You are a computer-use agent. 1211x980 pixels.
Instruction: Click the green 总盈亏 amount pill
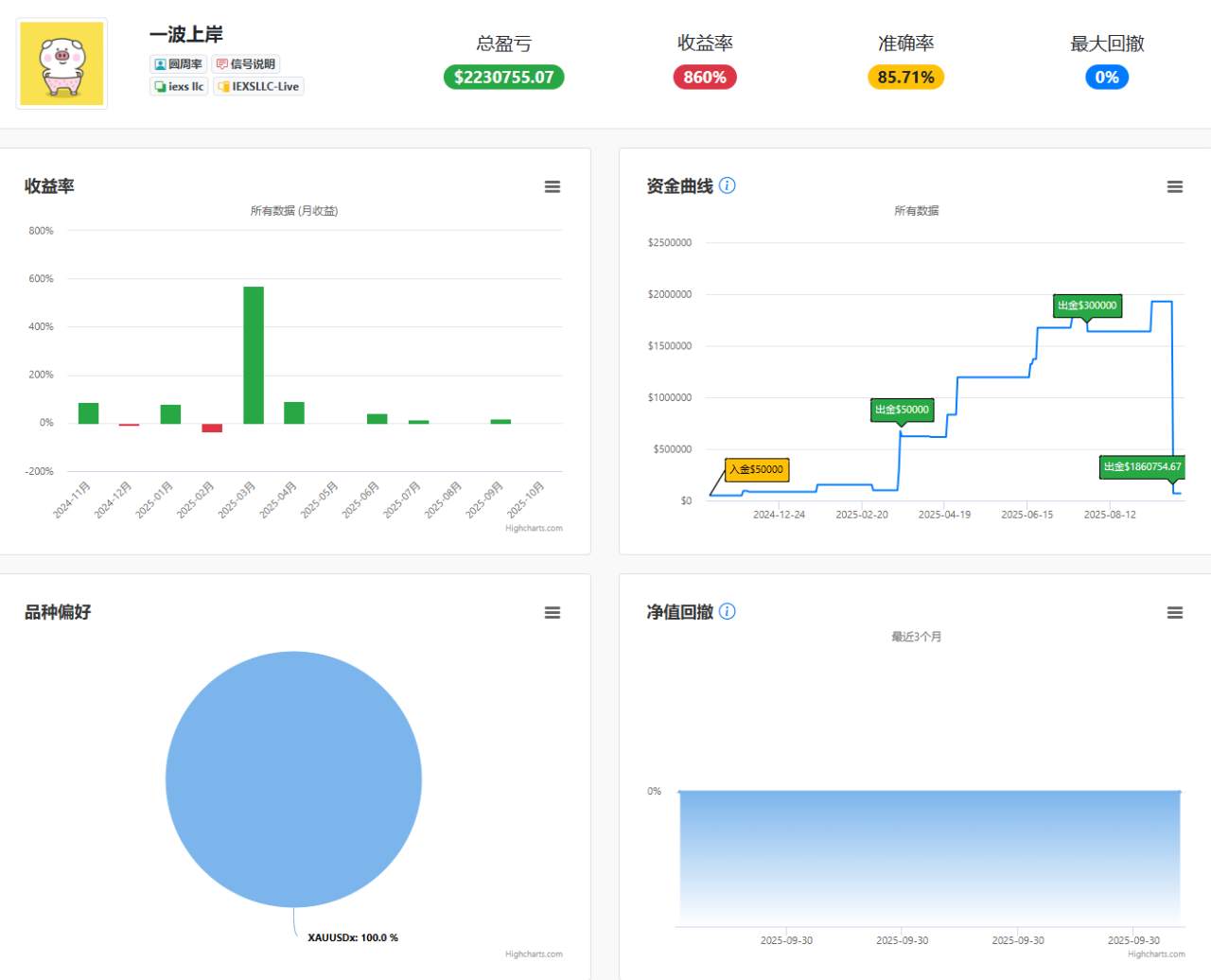(x=503, y=78)
